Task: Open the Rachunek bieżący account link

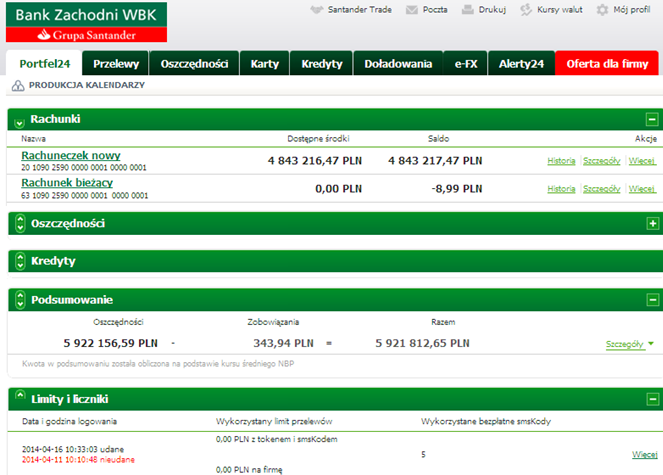Action: (x=67, y=183)
